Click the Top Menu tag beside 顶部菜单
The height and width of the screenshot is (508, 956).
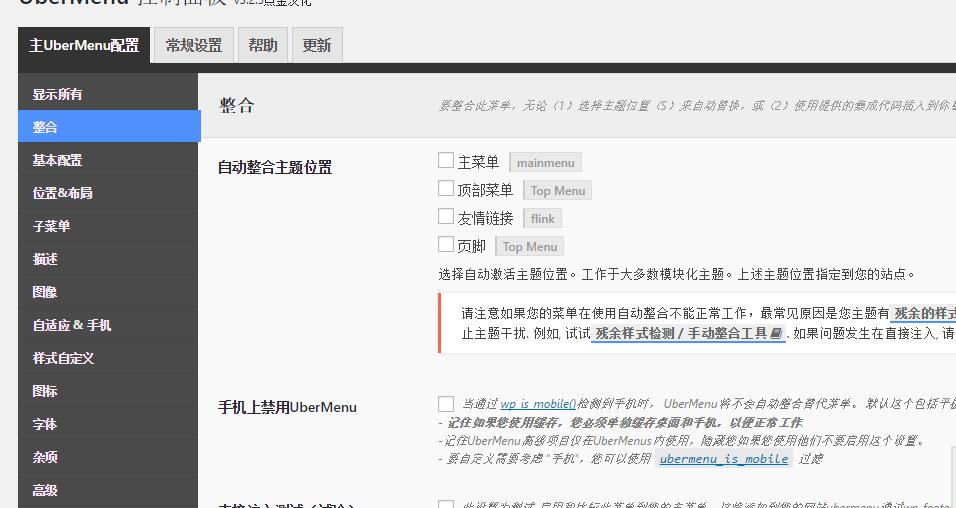(557, 191)
